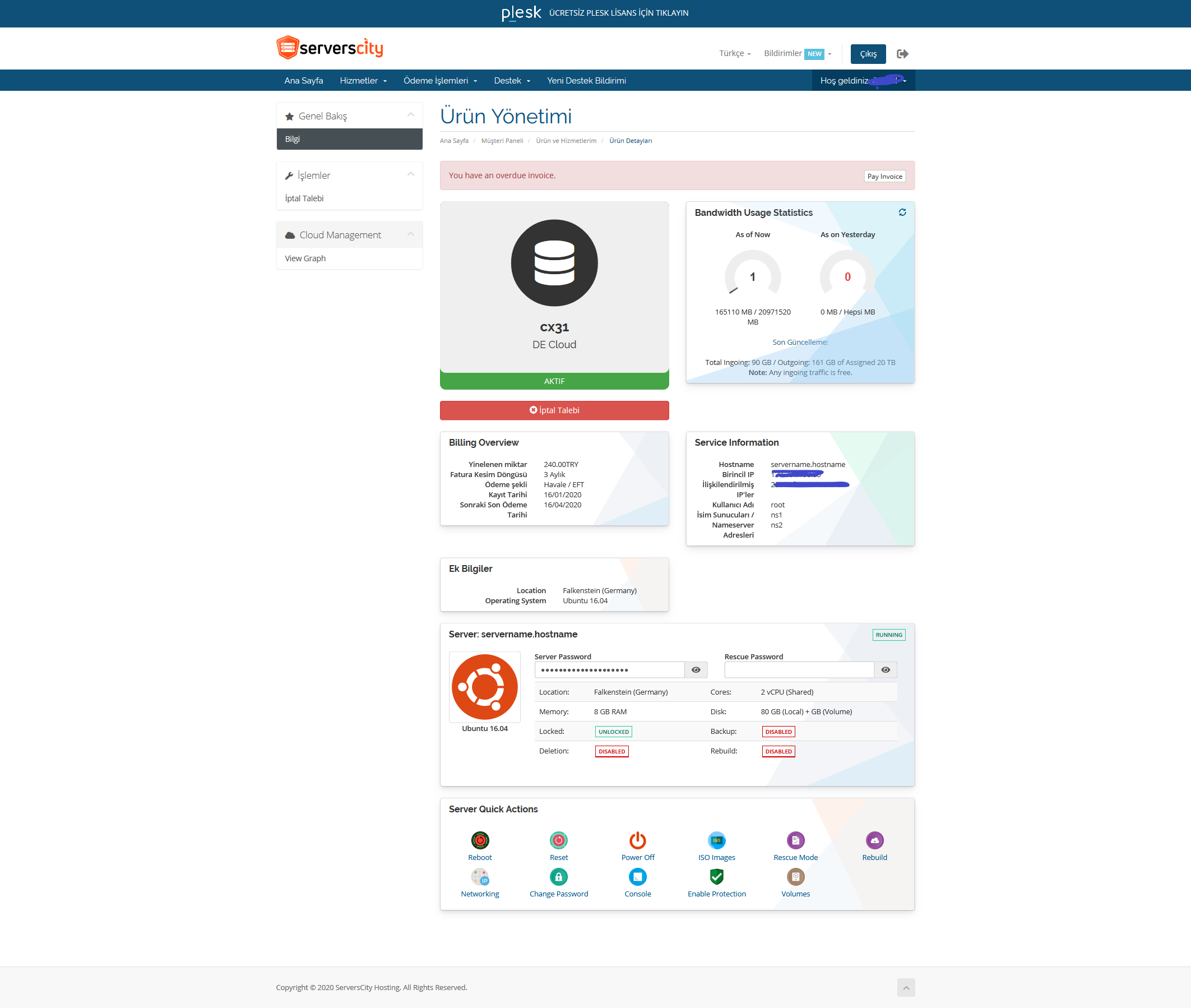
Task: Click the Reset server icon
Action: click(x=559, y=840)
